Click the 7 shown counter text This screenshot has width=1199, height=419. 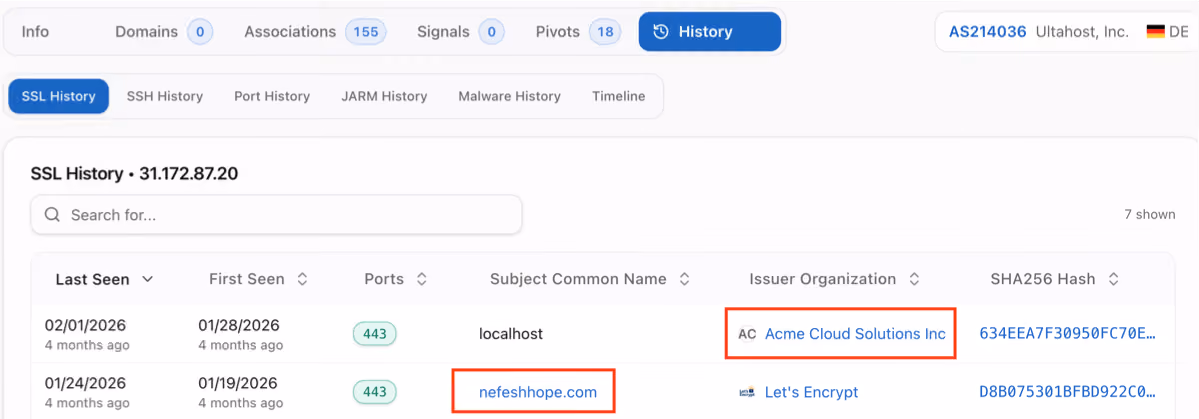(x=1149, y=214)
